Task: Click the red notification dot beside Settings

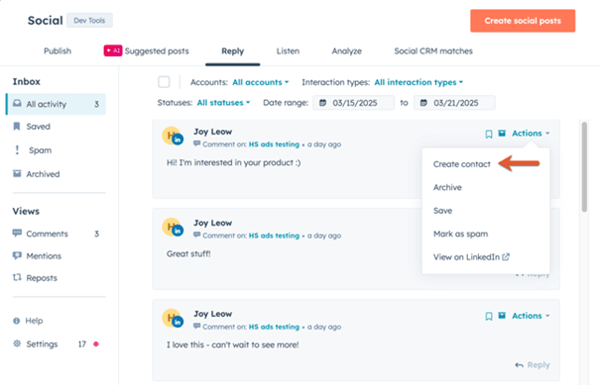Action: 96,344
